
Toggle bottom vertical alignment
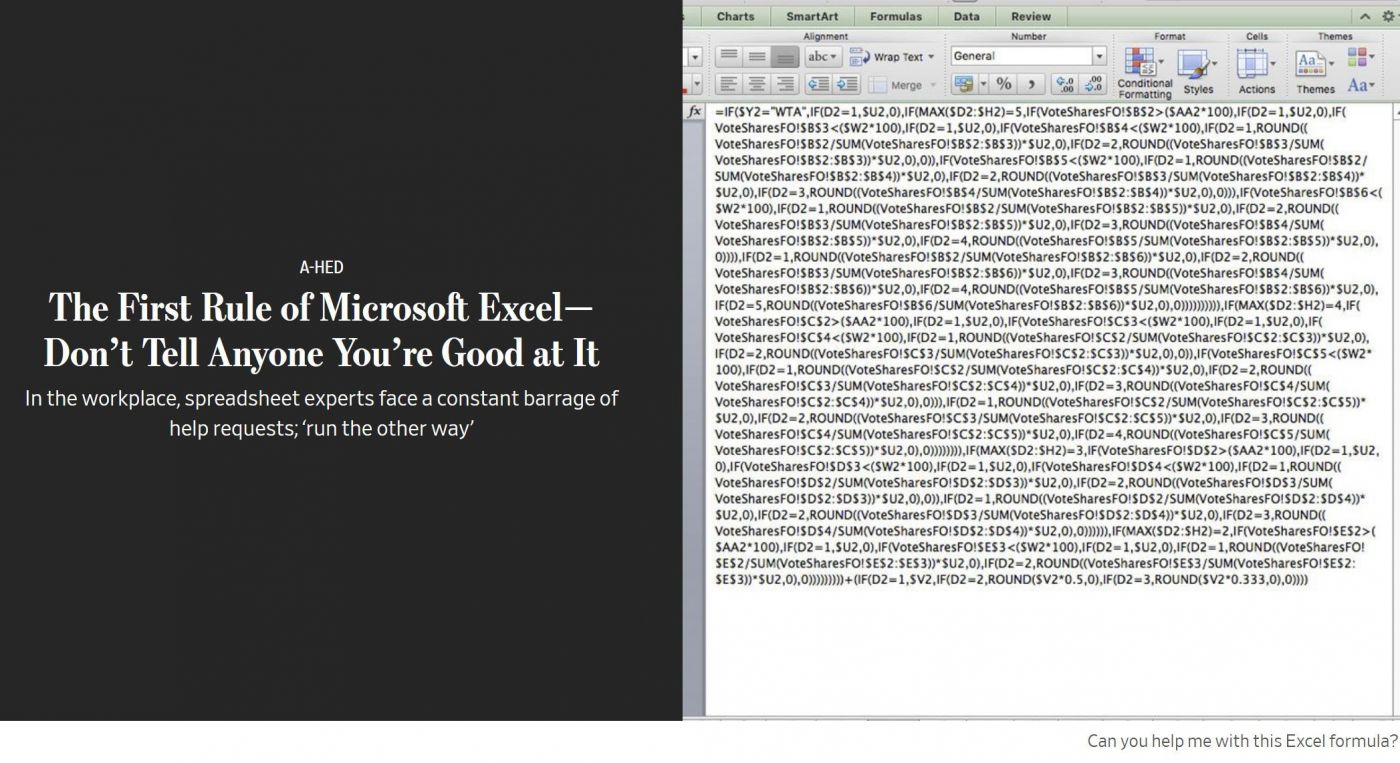786,57
